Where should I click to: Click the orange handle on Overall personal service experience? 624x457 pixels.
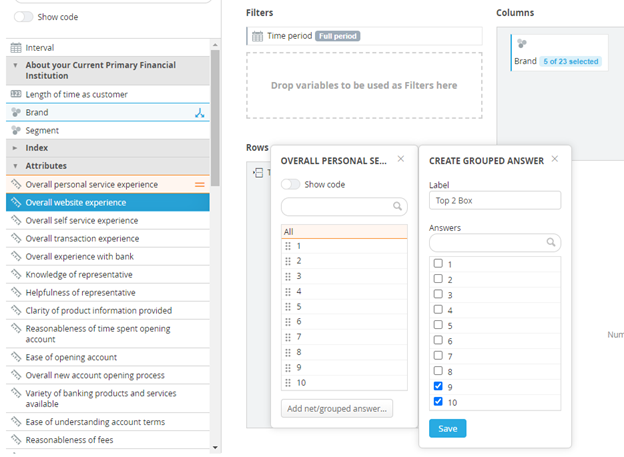[x=200, y=185]
